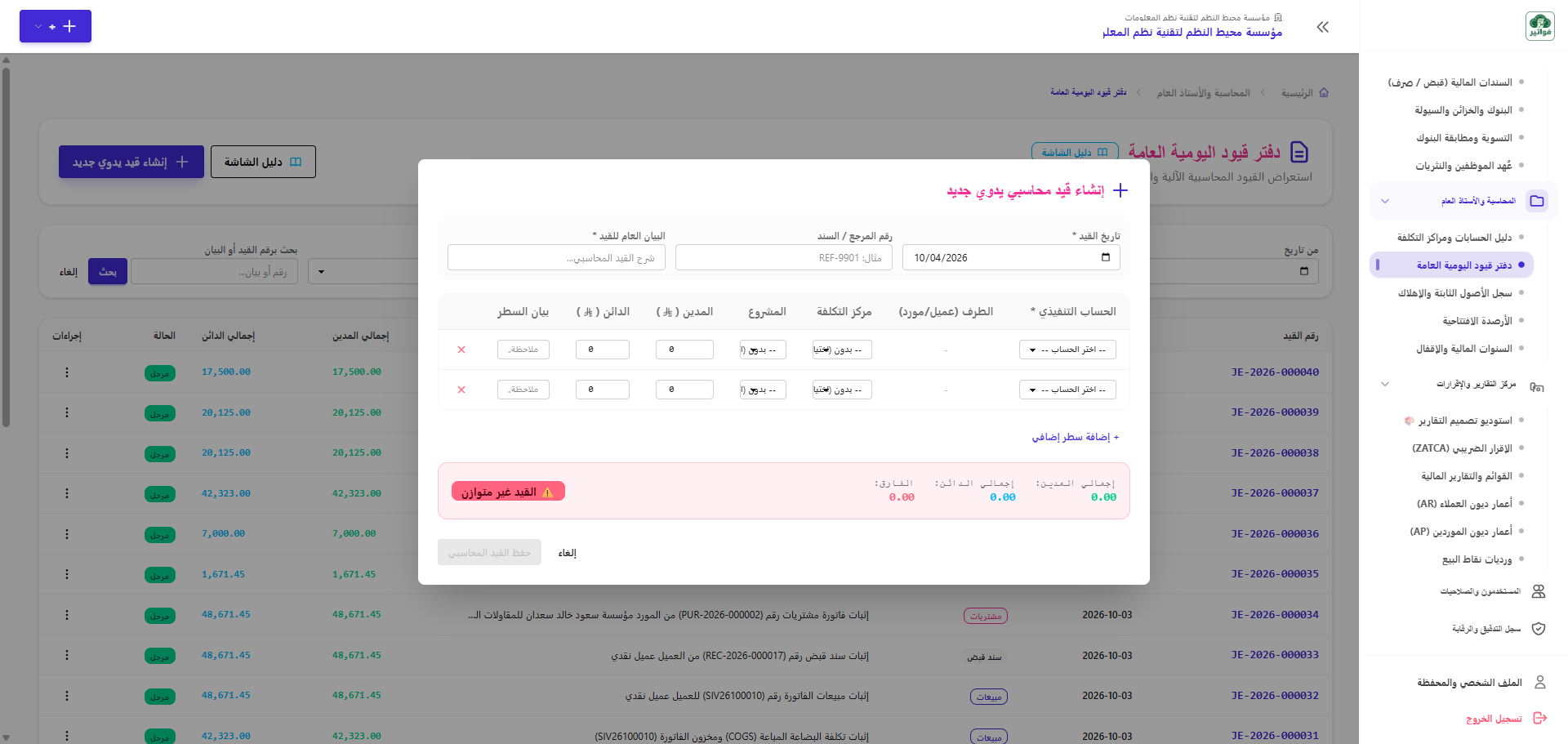Click حفظ القيد المحاسبي button

tap(489, 553)
